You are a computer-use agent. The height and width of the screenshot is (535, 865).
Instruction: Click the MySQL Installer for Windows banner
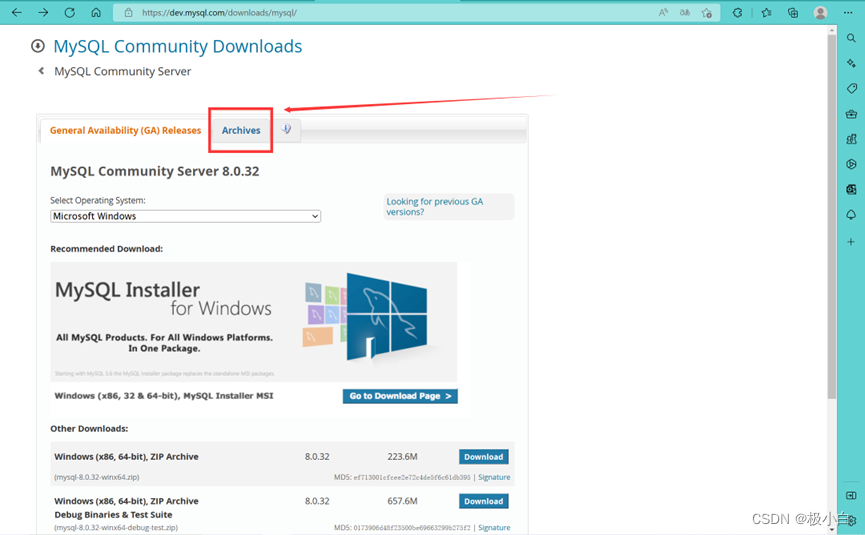[253, 322]
